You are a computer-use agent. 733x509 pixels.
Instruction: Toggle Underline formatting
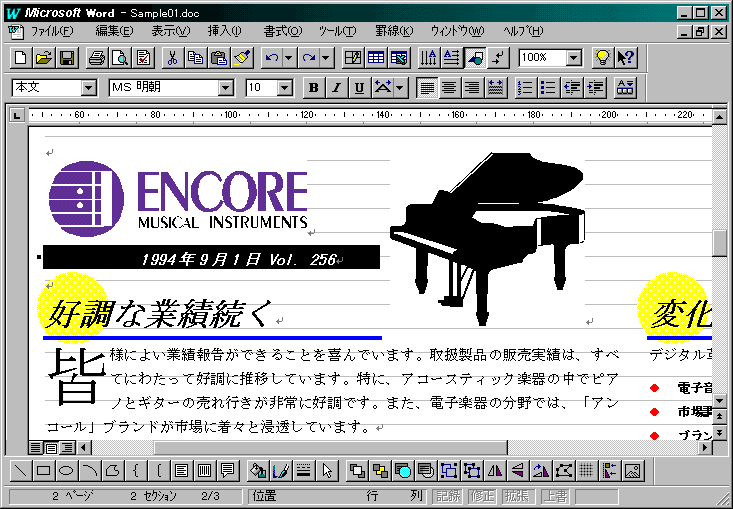(x=360, y=88)
